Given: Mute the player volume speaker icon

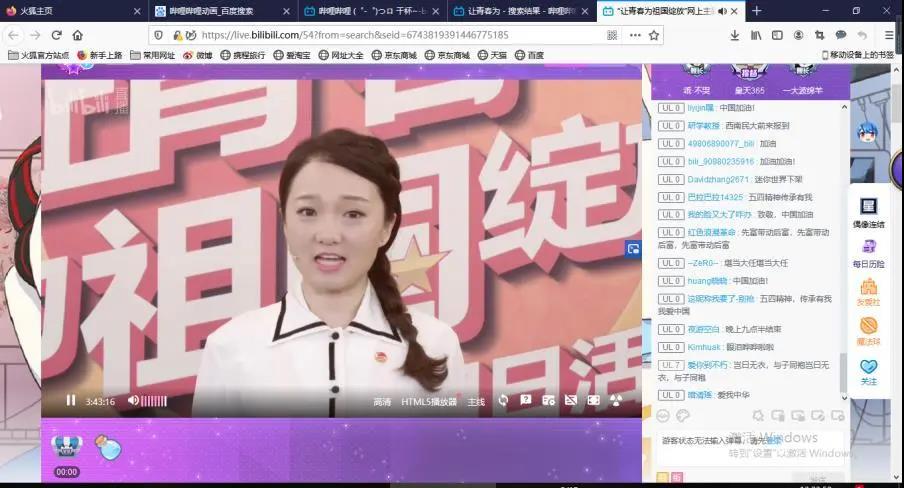Looking at the screenshot, I should pyautogui.click(x=132, y=401).
